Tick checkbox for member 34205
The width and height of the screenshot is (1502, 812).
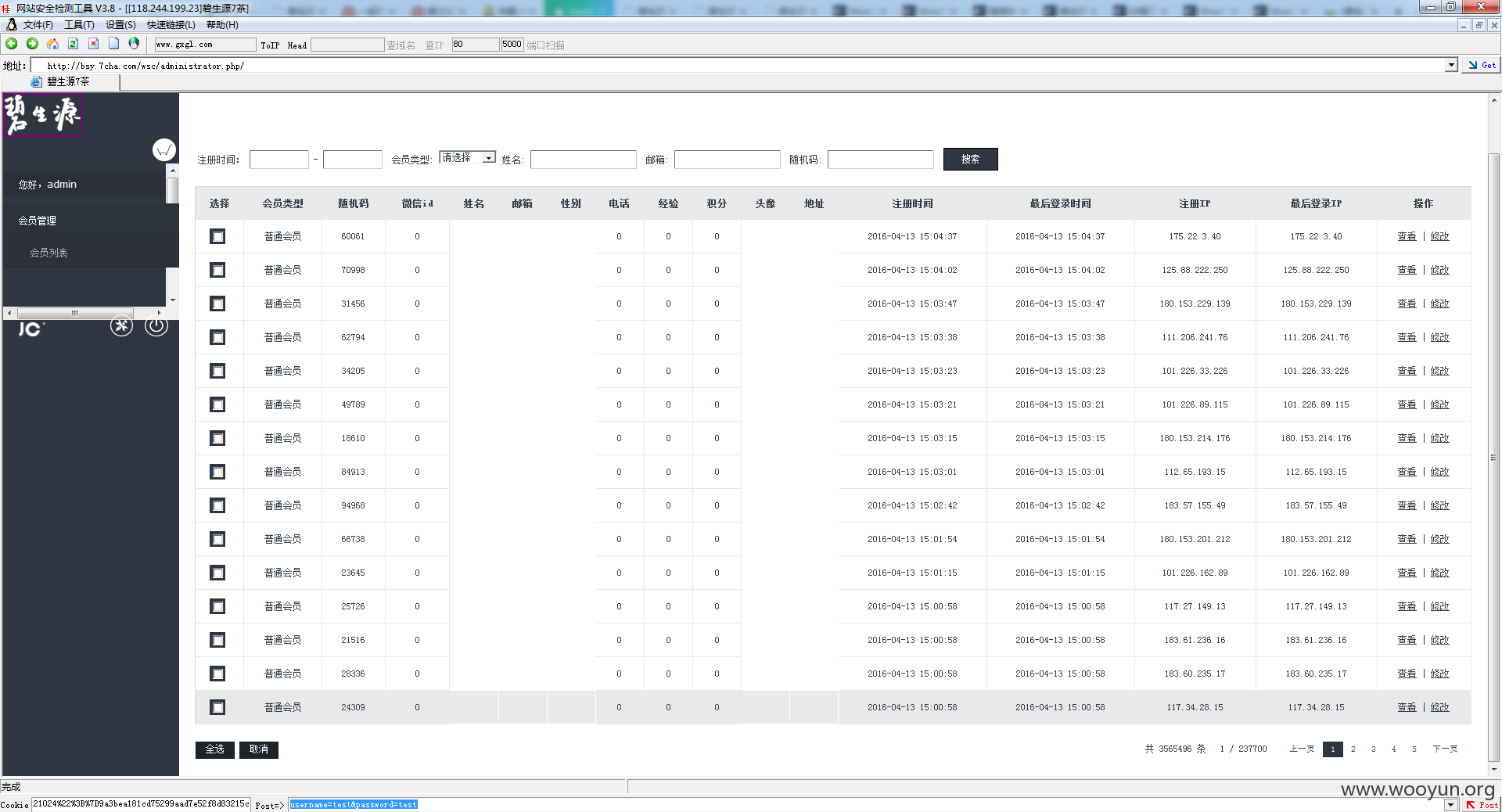point(217,371)
